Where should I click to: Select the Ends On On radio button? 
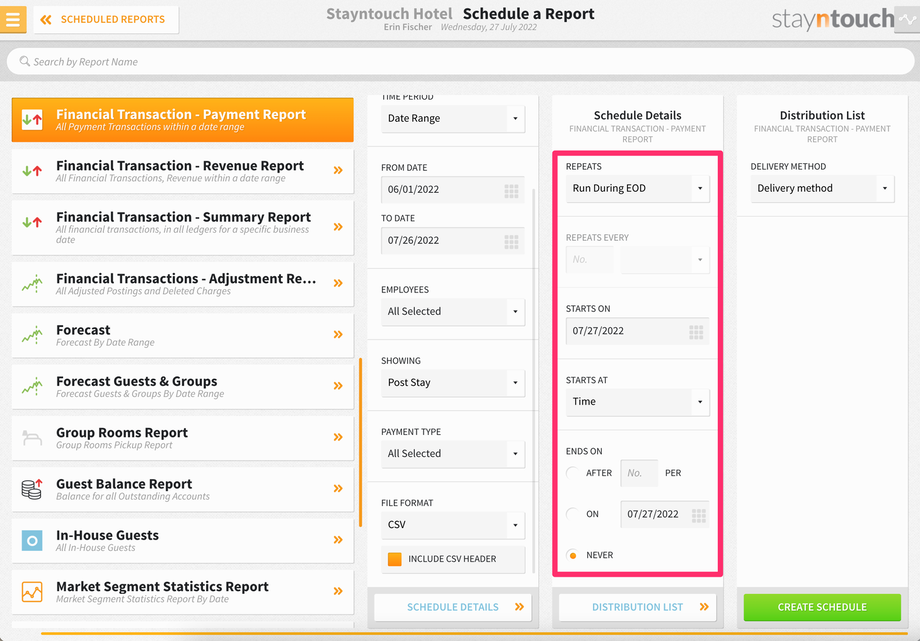point(573,514)
